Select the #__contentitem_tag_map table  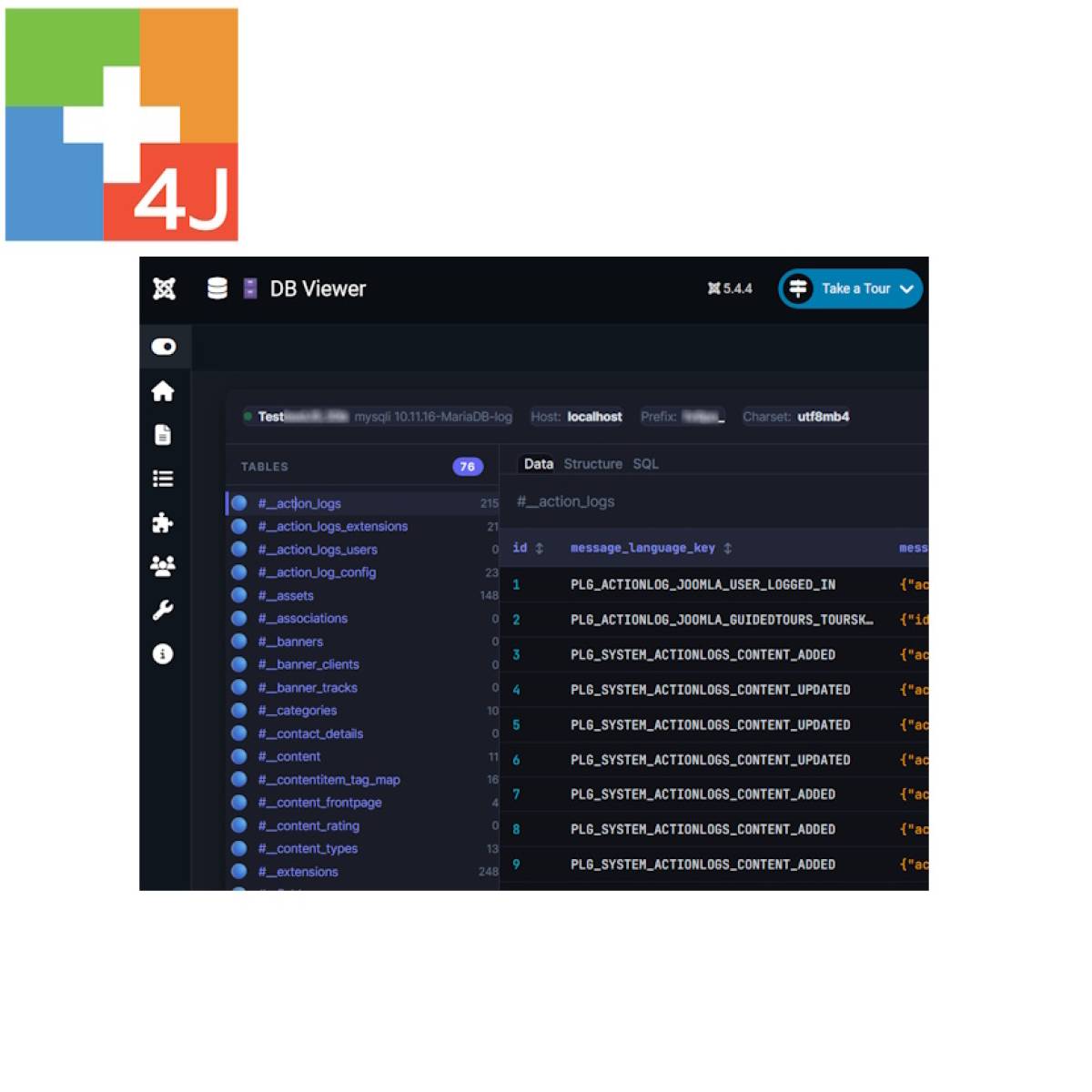click(x=363, y=780)
